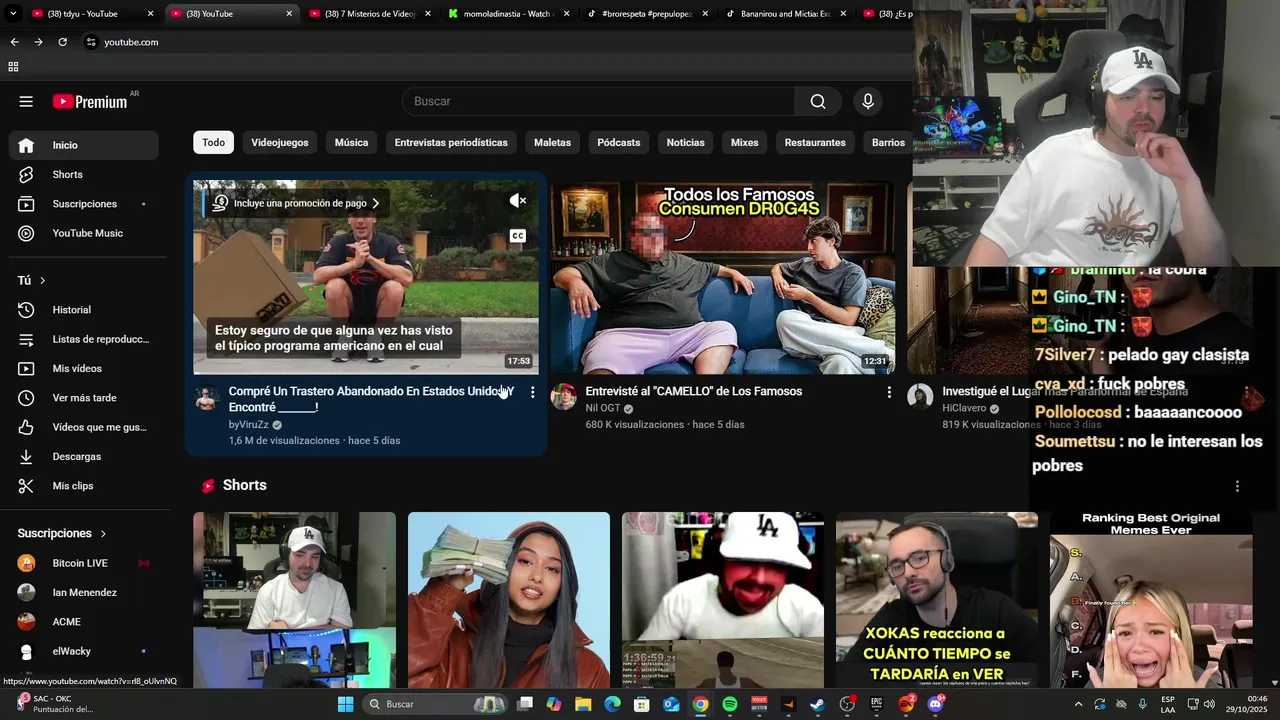
Task: Toggle closed captions on video preview
Action: point(518,236)
